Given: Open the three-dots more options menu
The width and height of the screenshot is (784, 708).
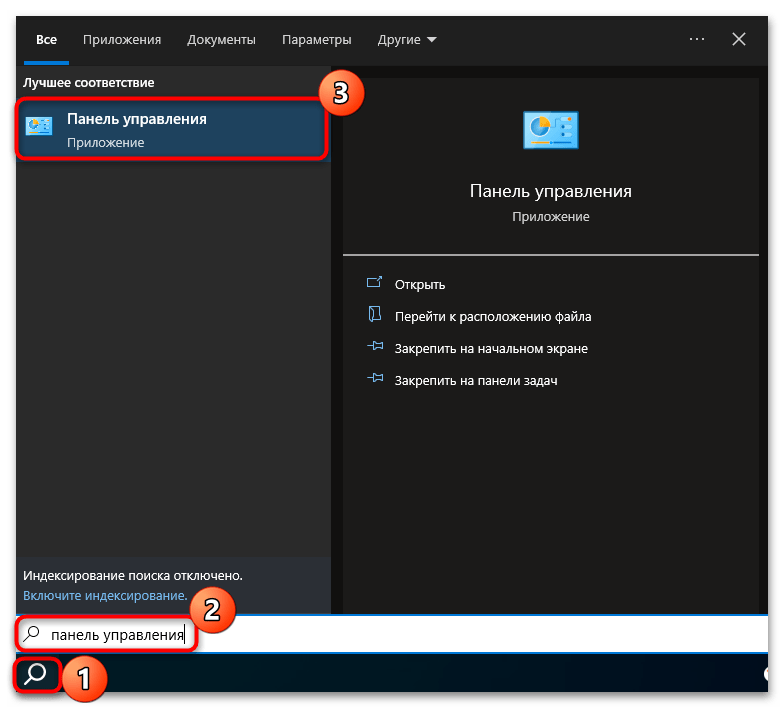Looking at the screenshot, I should (x=696, y=39).
